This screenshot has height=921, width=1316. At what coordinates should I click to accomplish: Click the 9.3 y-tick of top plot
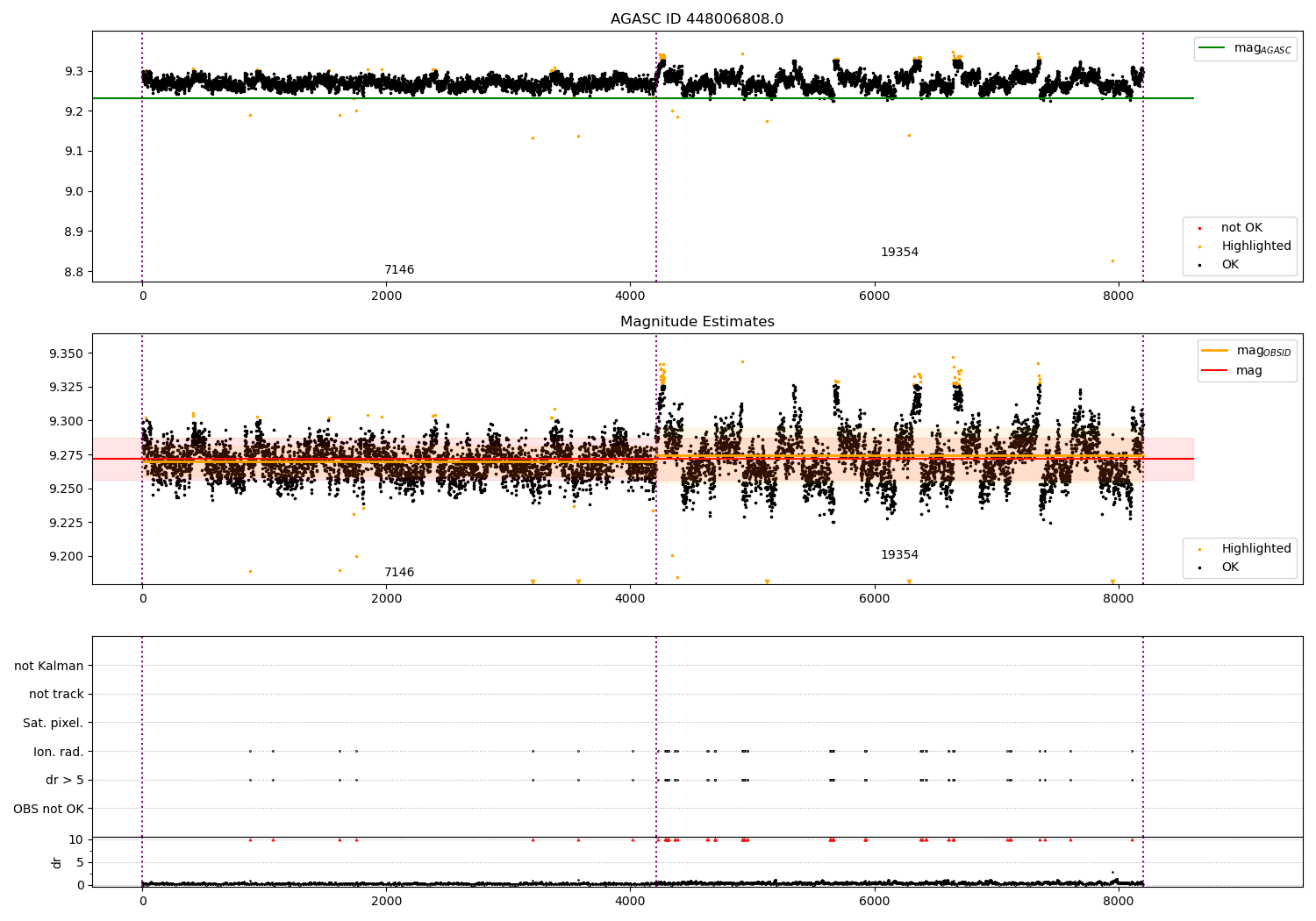pyautogui.click(x=75, y=71)
